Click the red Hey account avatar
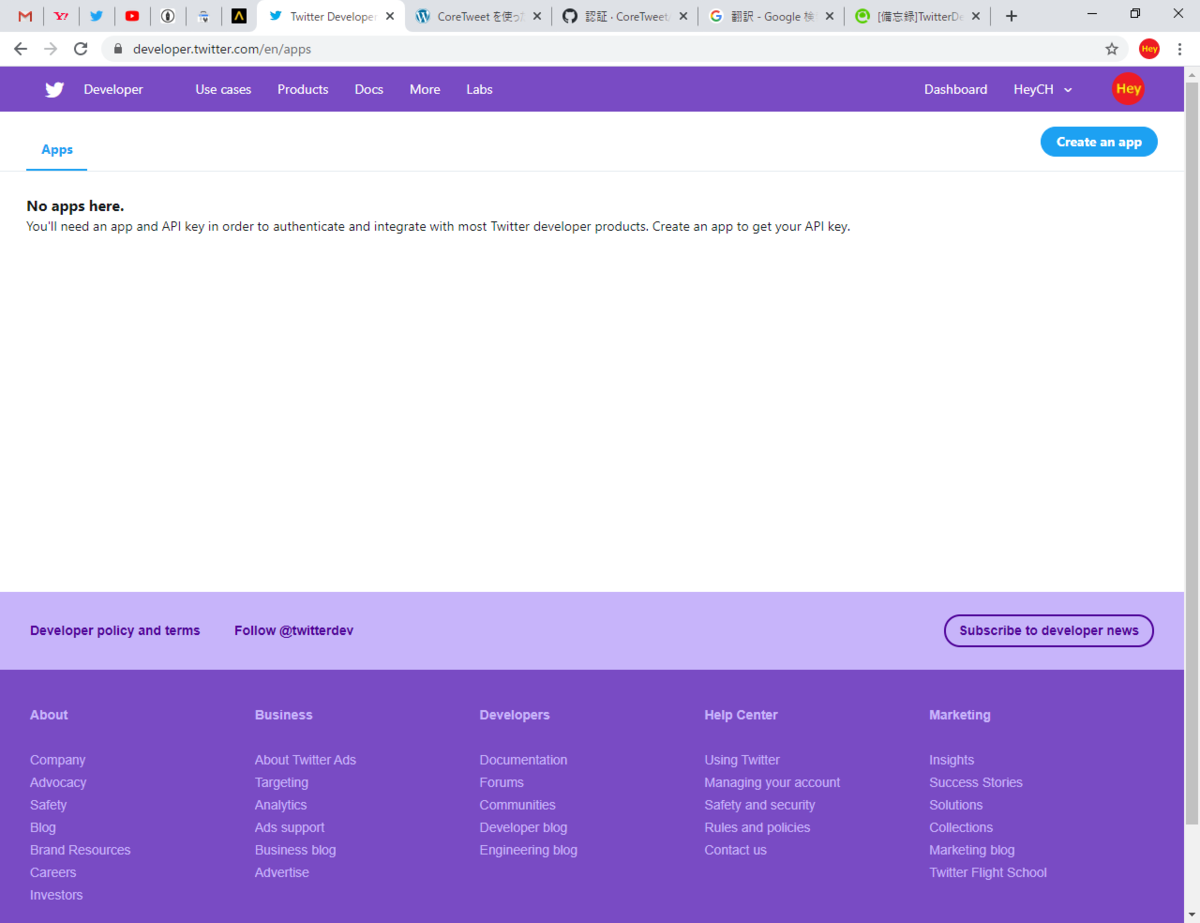The height and width of the screenshot is (923, 1200). pos(1128,89)
